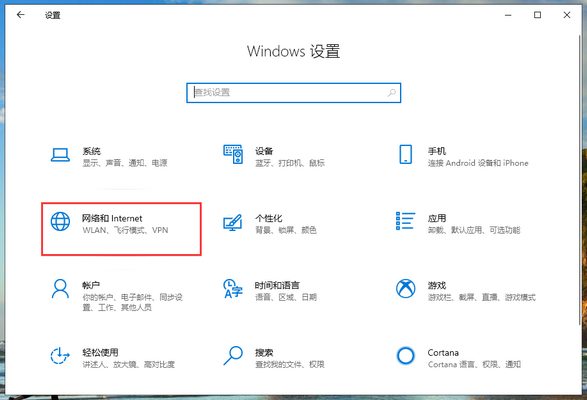Select the 网络和 Internet title

tap(112, 218)
